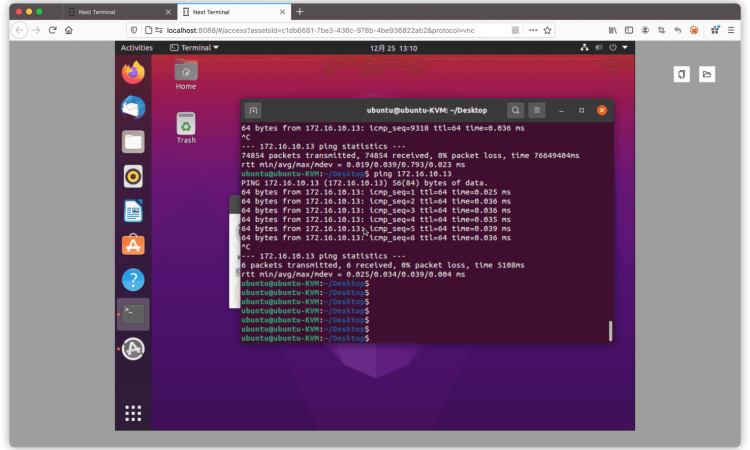The width and height of the screenshot is (750, 450).
Task: Open the Firefox library icon
Action: click(612, 30)
